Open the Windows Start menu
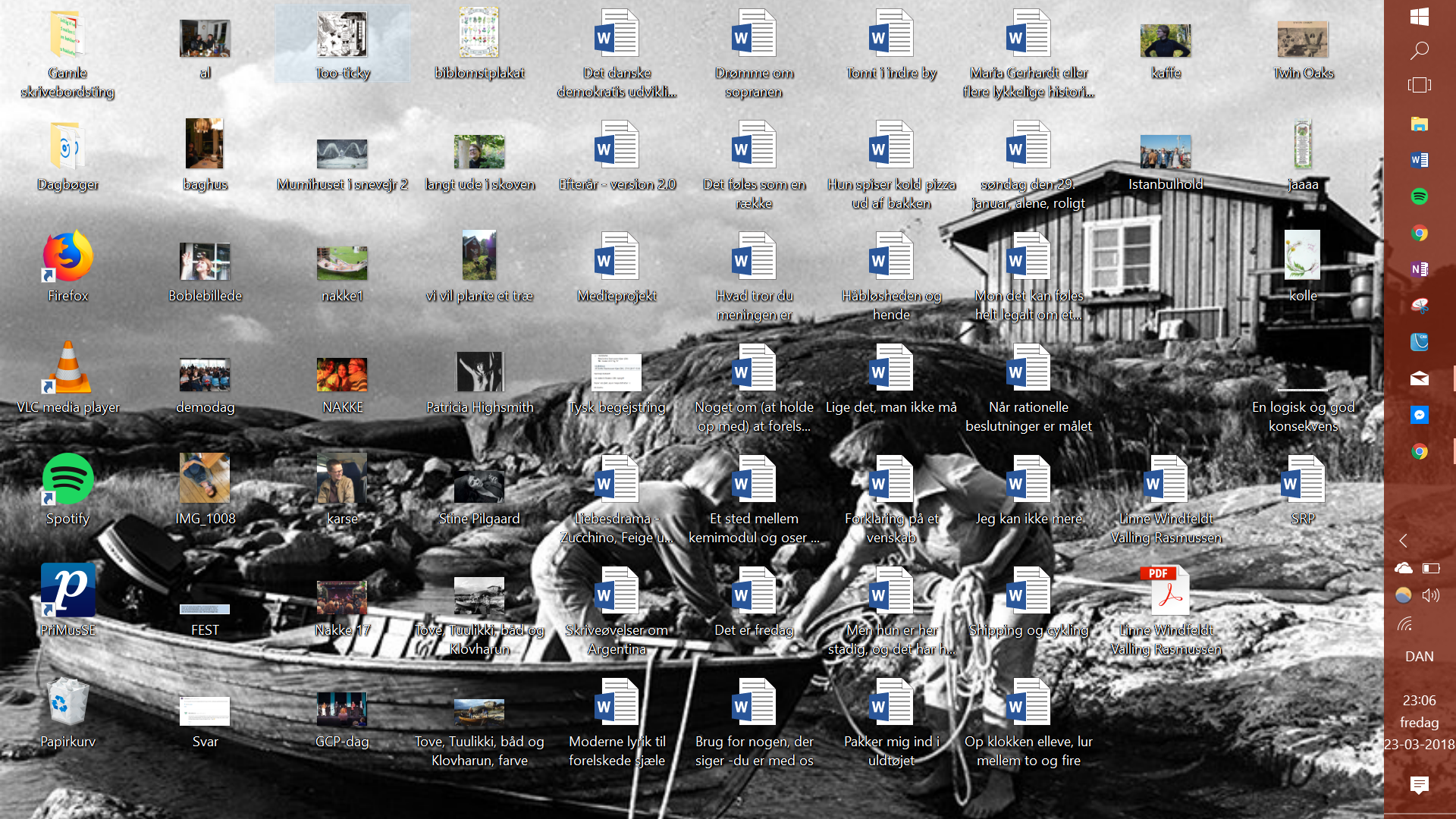1456x819 pixels. coord(1420,17)
